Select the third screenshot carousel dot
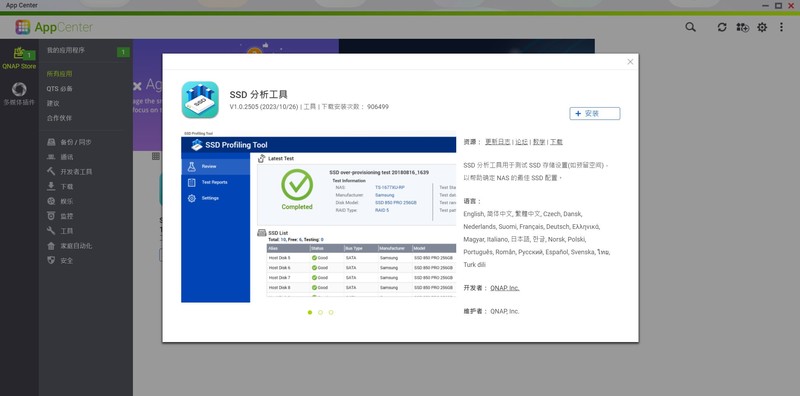 (x=331, y=312)
